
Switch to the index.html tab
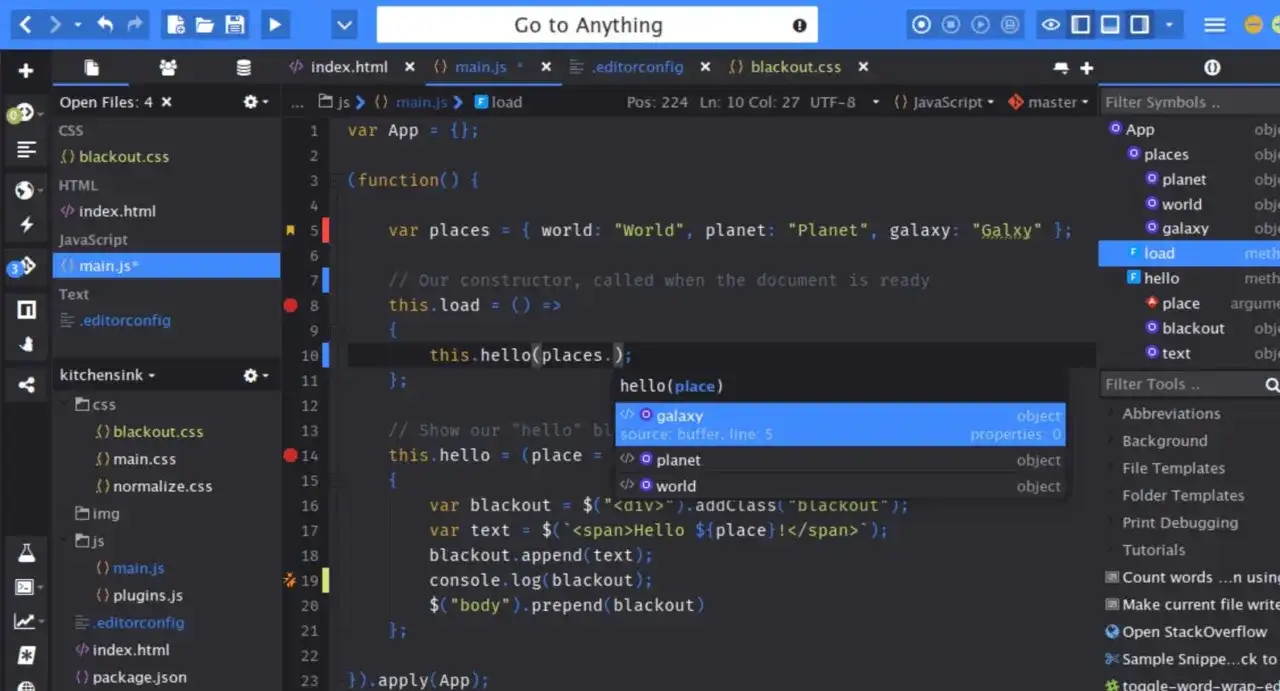coord(348,67)
